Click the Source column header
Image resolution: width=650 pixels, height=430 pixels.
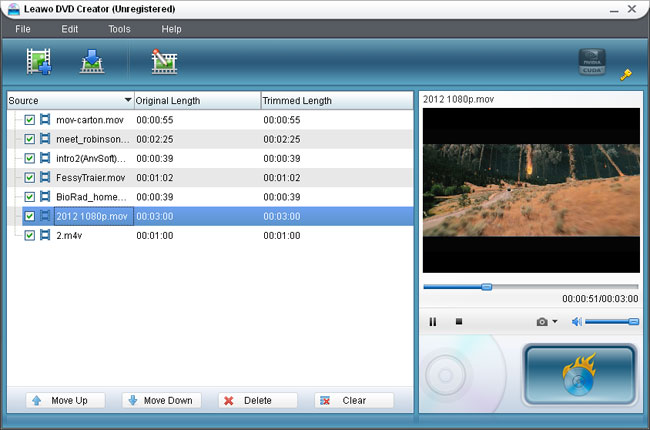pyautogui.click(x=70, y=100)
